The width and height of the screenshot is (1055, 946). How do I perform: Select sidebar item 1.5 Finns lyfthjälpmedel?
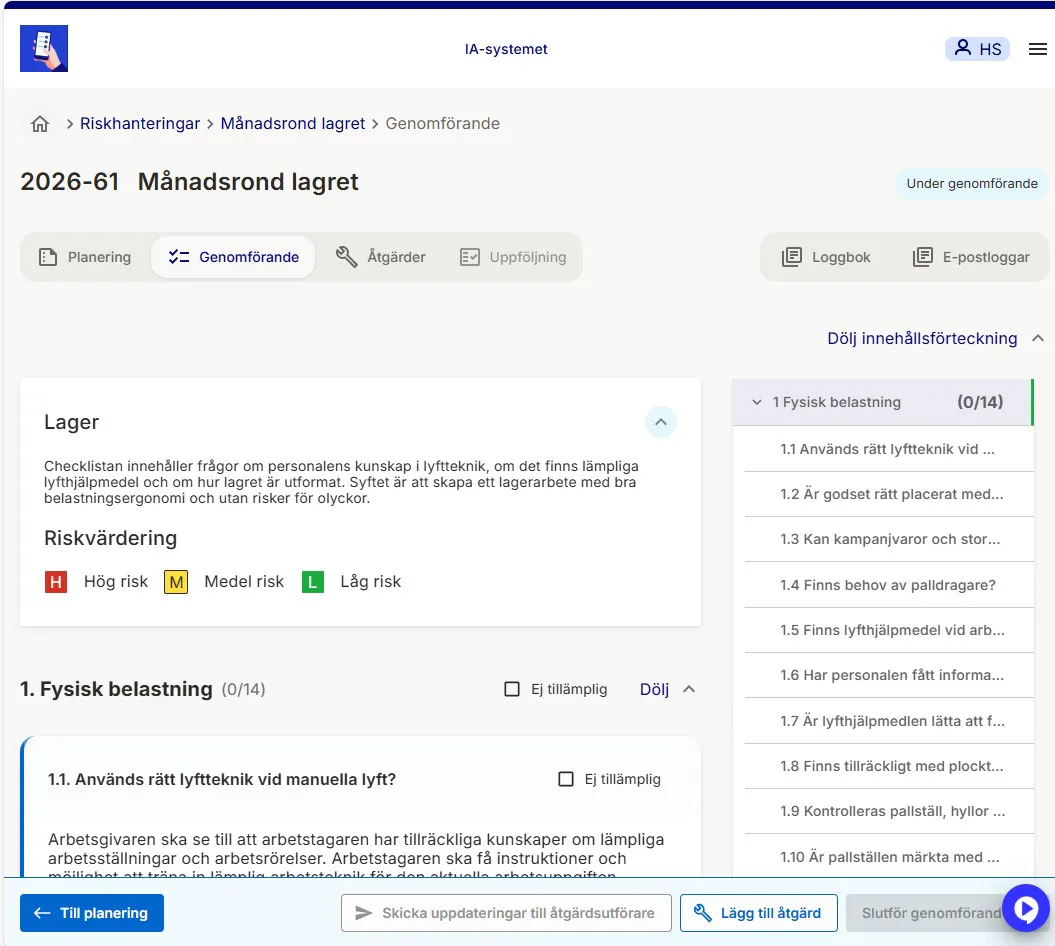coord(888,630)
